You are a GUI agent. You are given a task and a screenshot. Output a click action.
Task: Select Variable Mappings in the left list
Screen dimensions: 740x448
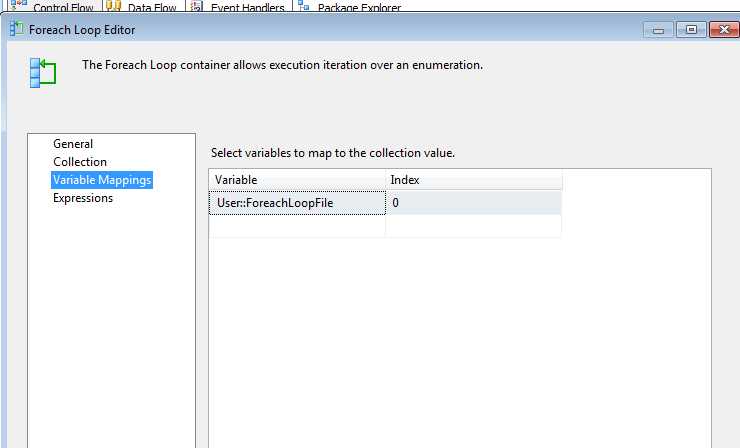(x=102, y=180)
